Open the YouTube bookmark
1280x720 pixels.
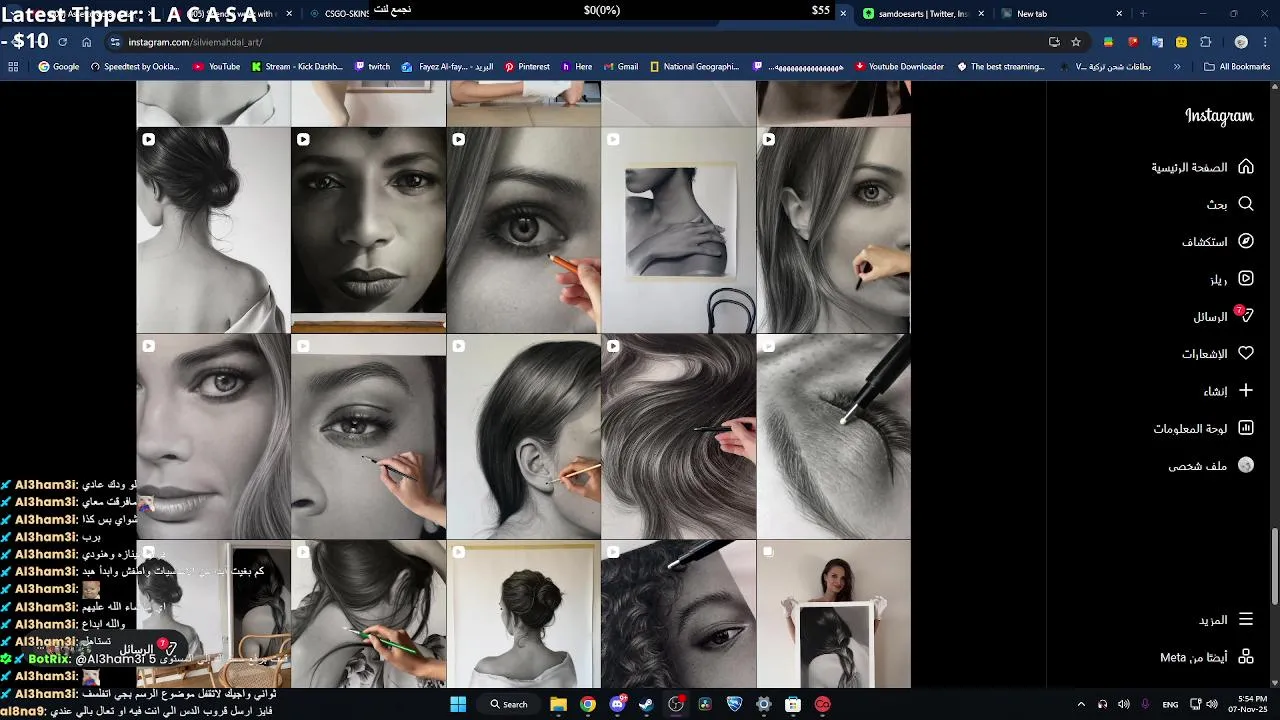(x=216, y=67)
